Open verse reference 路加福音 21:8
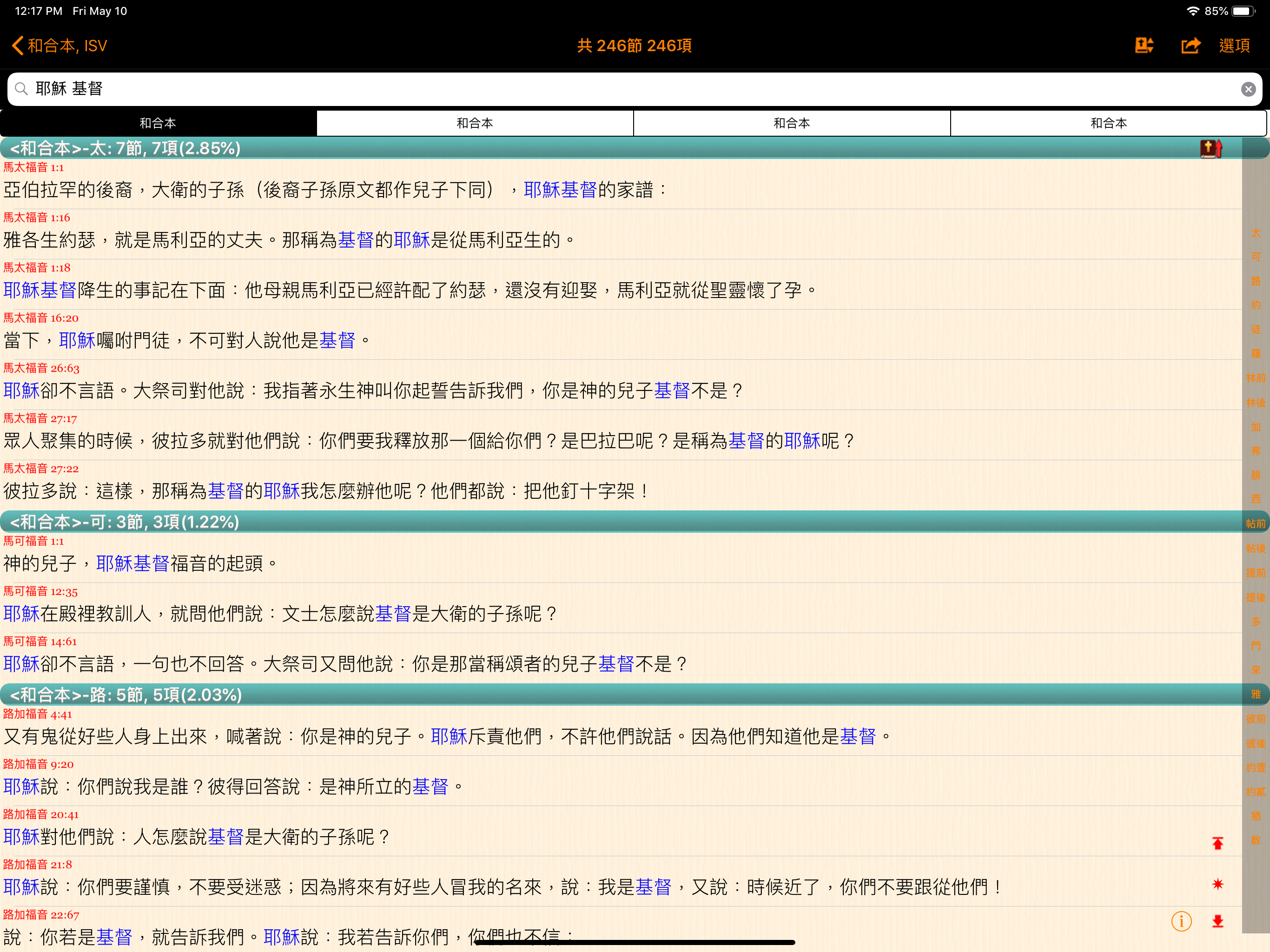The width and height of the screenshot is (1270, 952). (37, 864)
